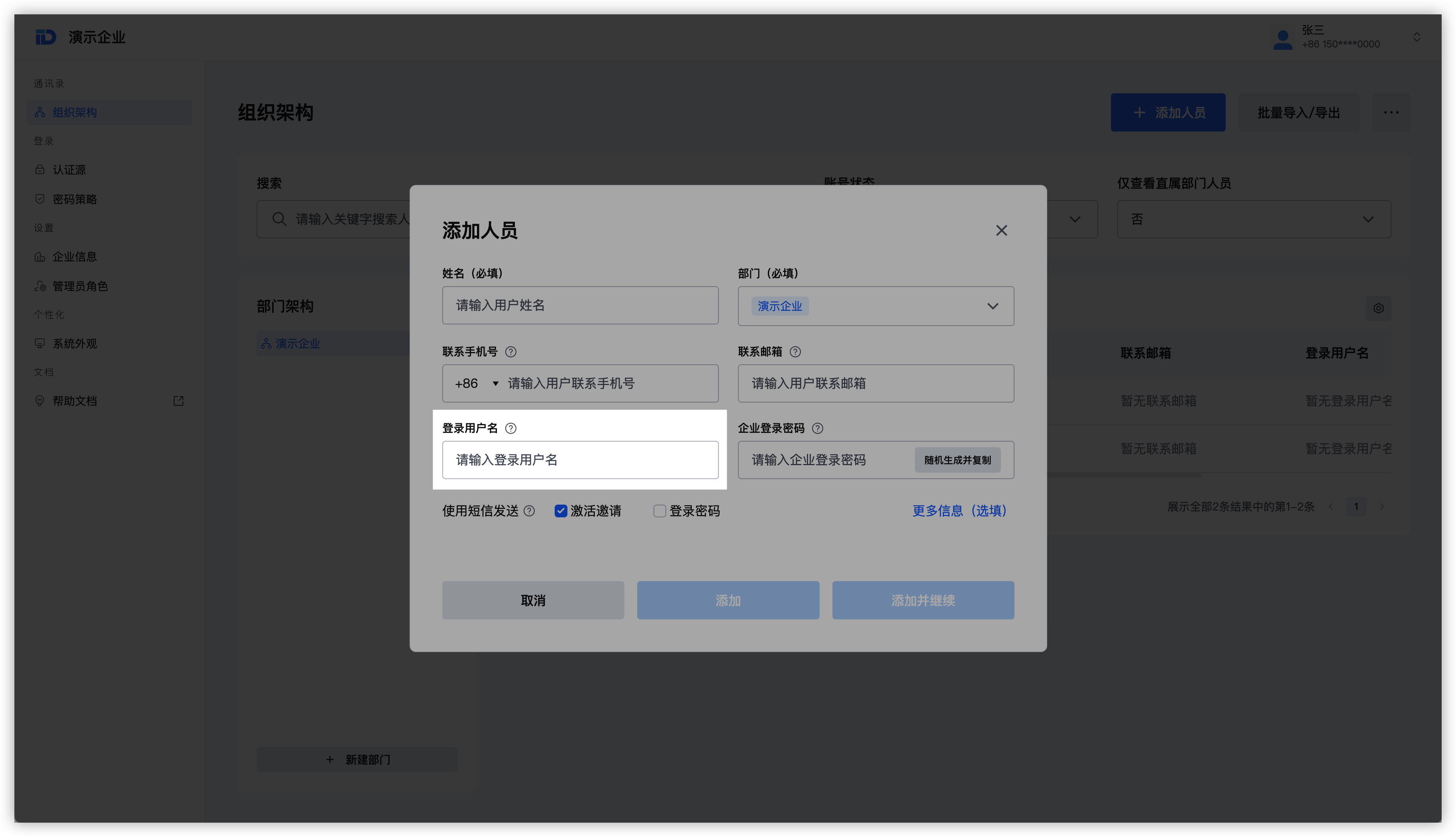Close the 添加人员 dialog
This screenshot has height=837, width=1456.
tap(1001, 230)
